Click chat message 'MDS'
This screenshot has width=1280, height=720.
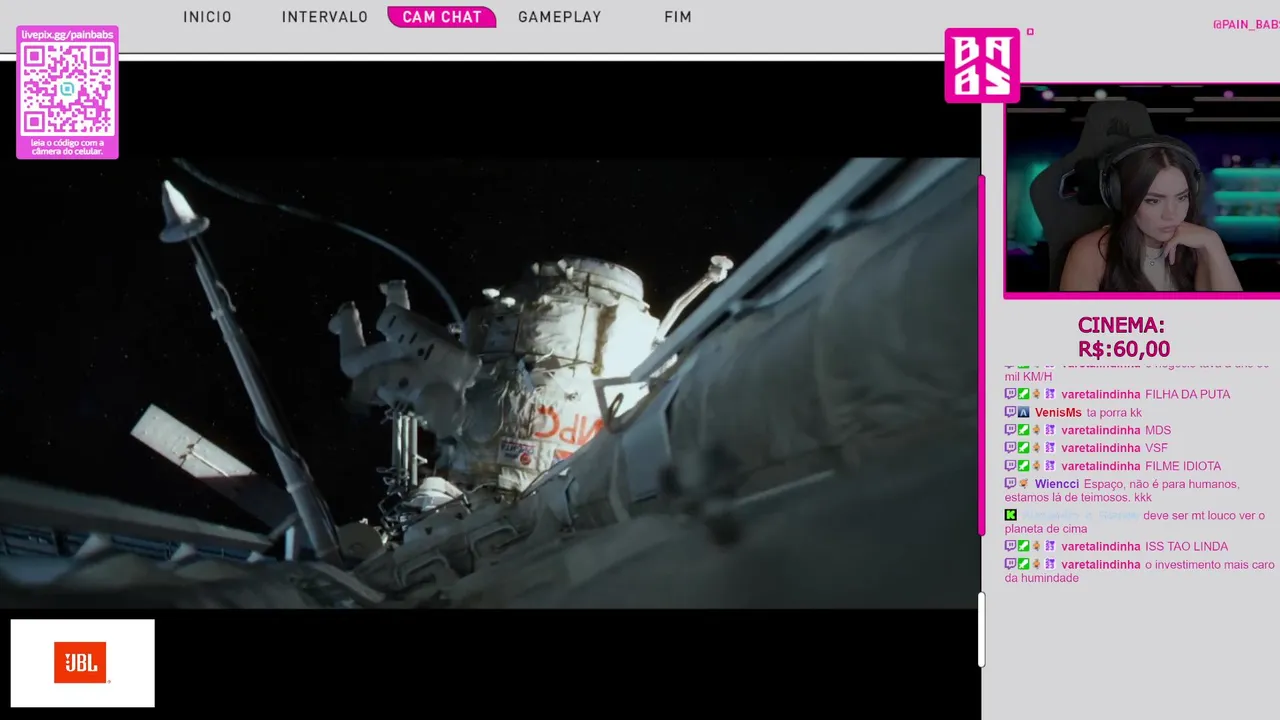coord(1158,430)
